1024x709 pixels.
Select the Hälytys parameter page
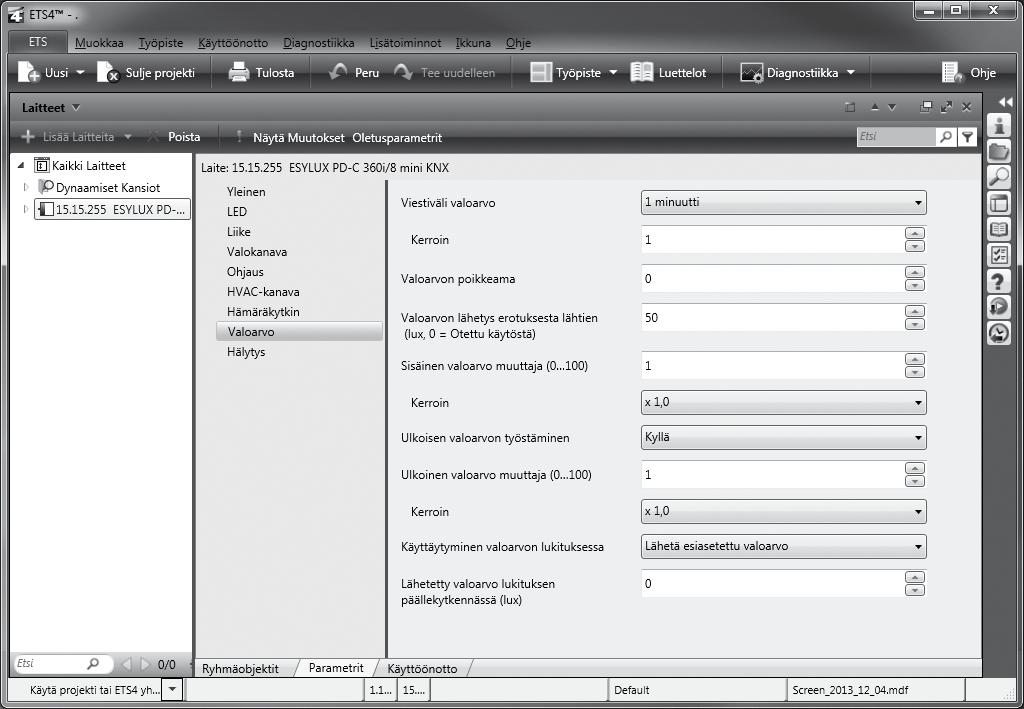246,352
